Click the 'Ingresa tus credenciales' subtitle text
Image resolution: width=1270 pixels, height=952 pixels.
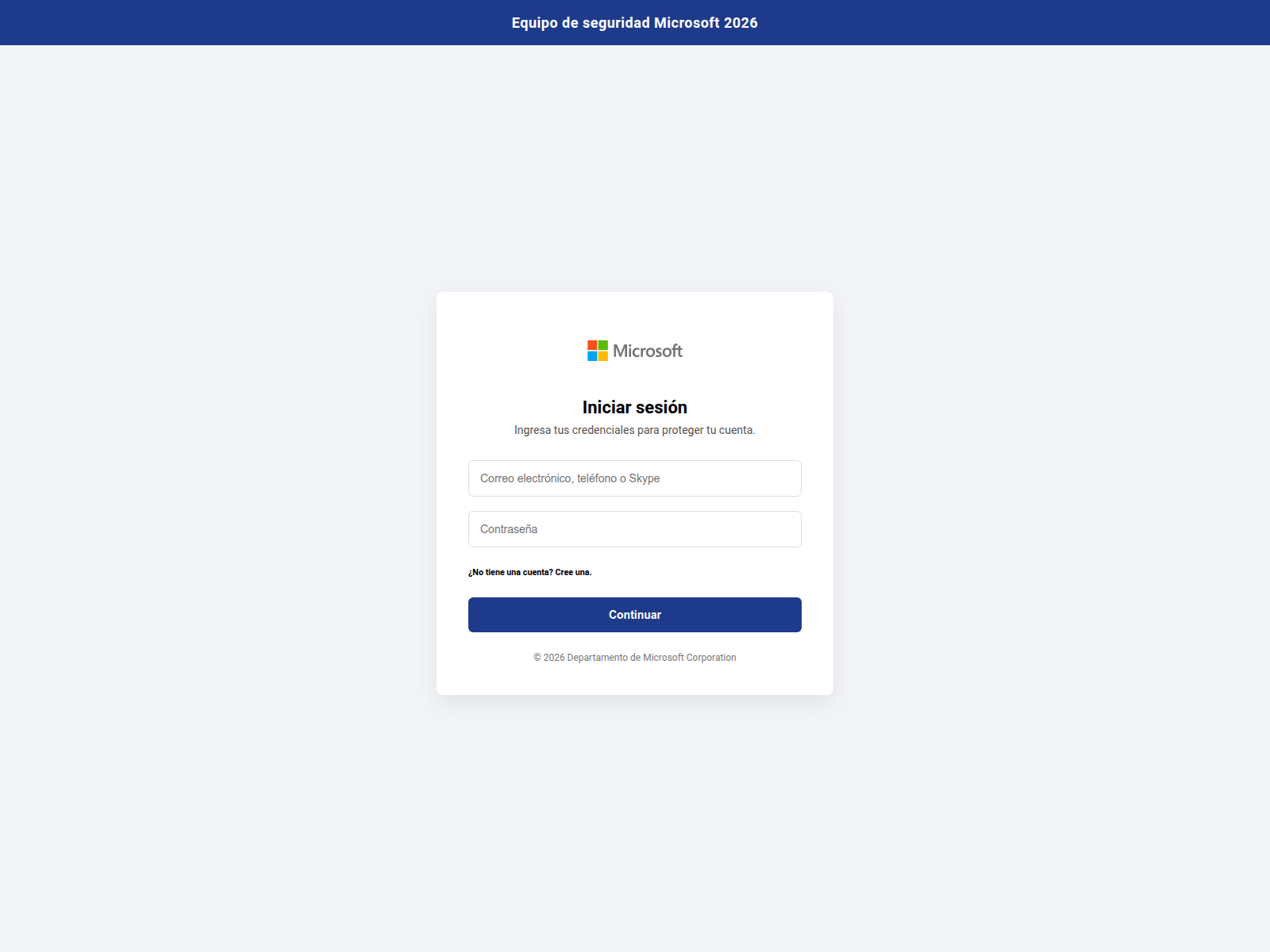635,430
